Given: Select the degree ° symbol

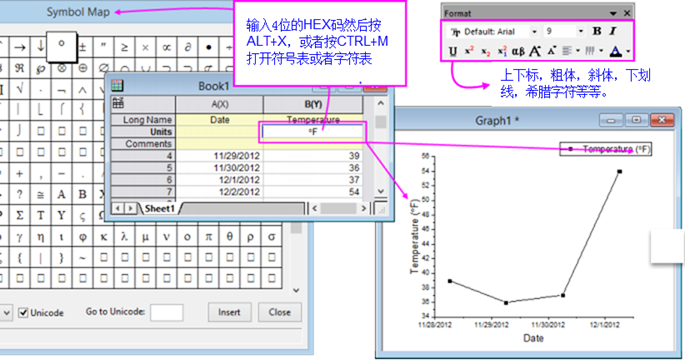Looking at the screenshot, I should (62, 45).
